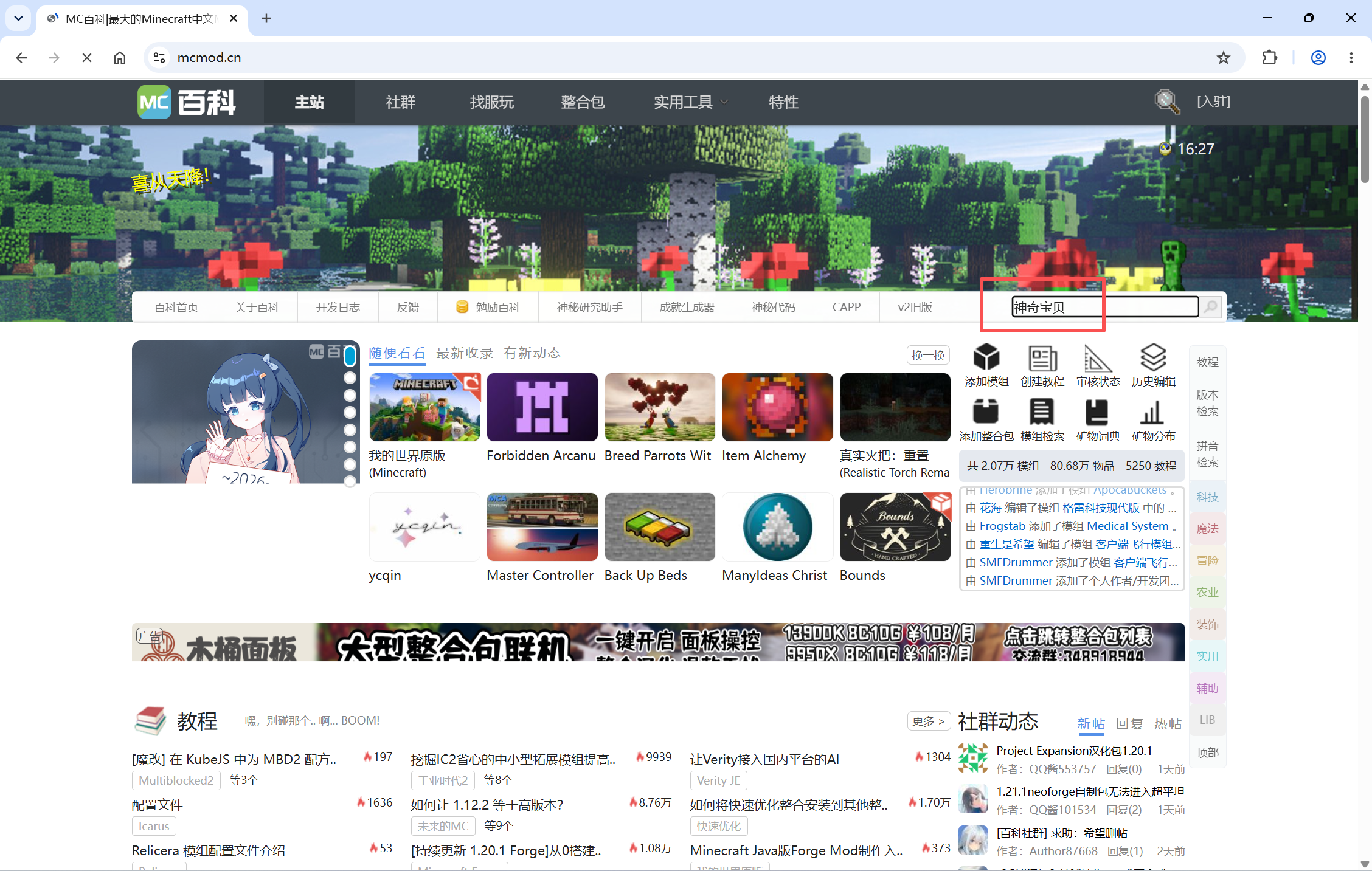Viewport: 1372px width, 871px height.
Task: Close the MC百科 browser tab
Action: [x=234, y=18]
